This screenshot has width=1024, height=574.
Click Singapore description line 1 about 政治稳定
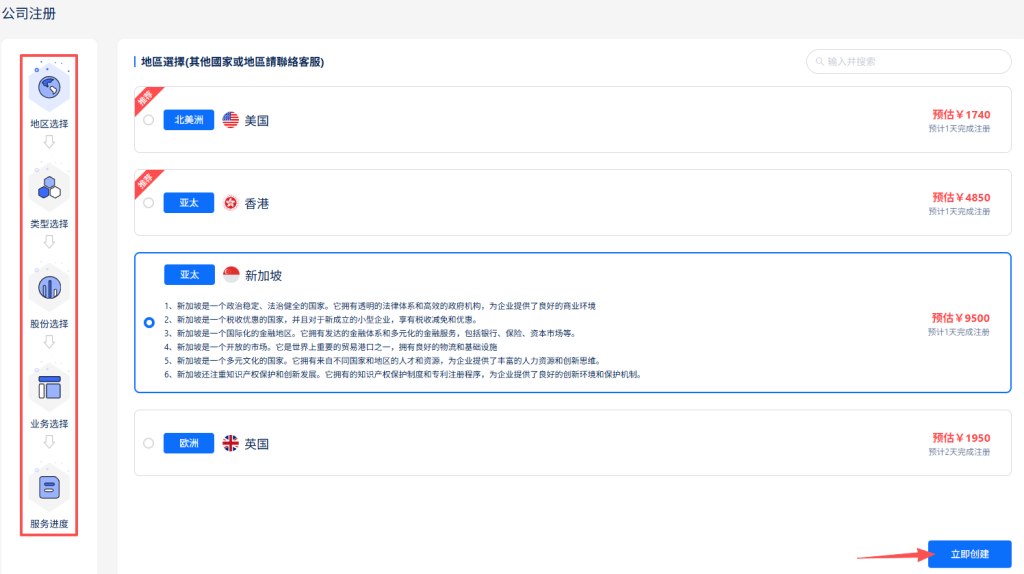[379, 306]
